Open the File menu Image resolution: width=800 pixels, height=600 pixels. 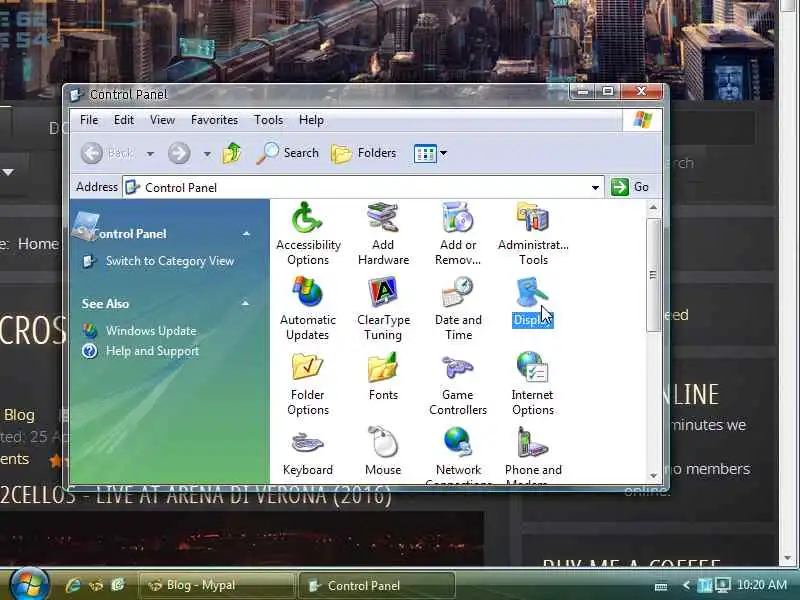click(89, 120)
